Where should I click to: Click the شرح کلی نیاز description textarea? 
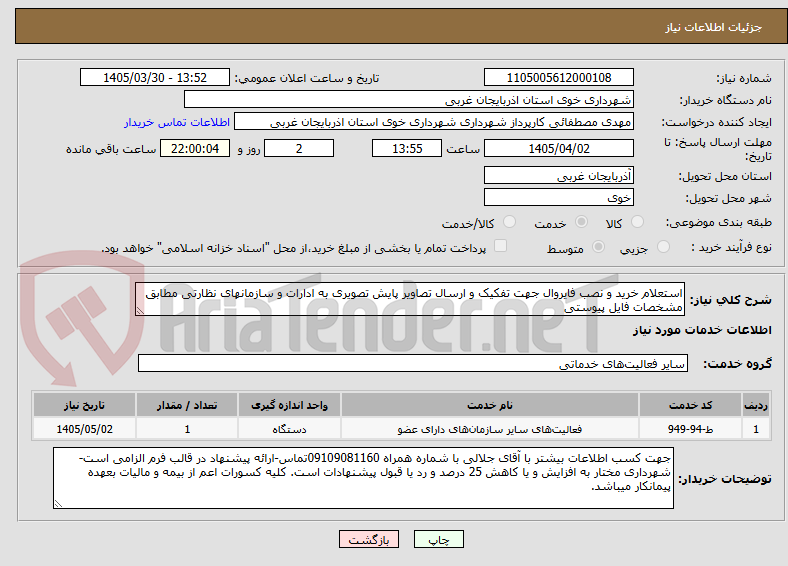point(410,299)
